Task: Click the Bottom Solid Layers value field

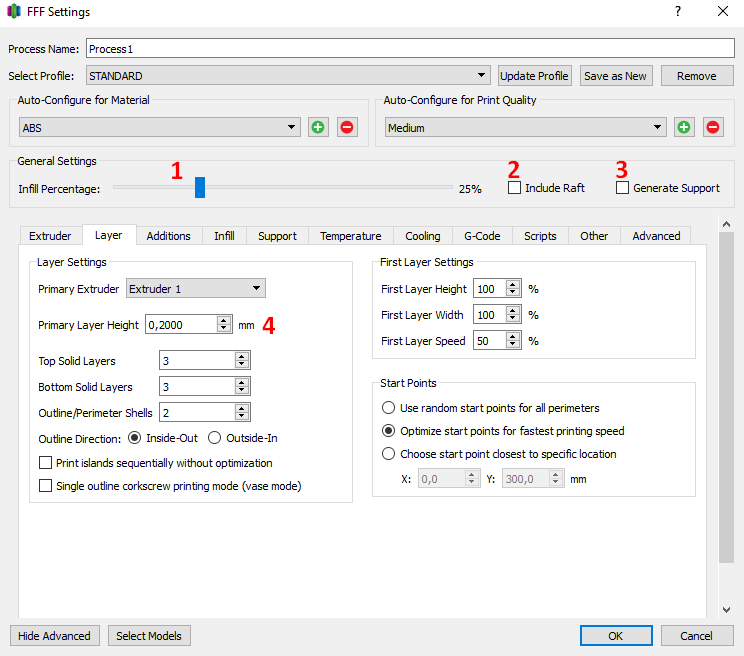Action: pyautogui.click(x=197, y=387)
